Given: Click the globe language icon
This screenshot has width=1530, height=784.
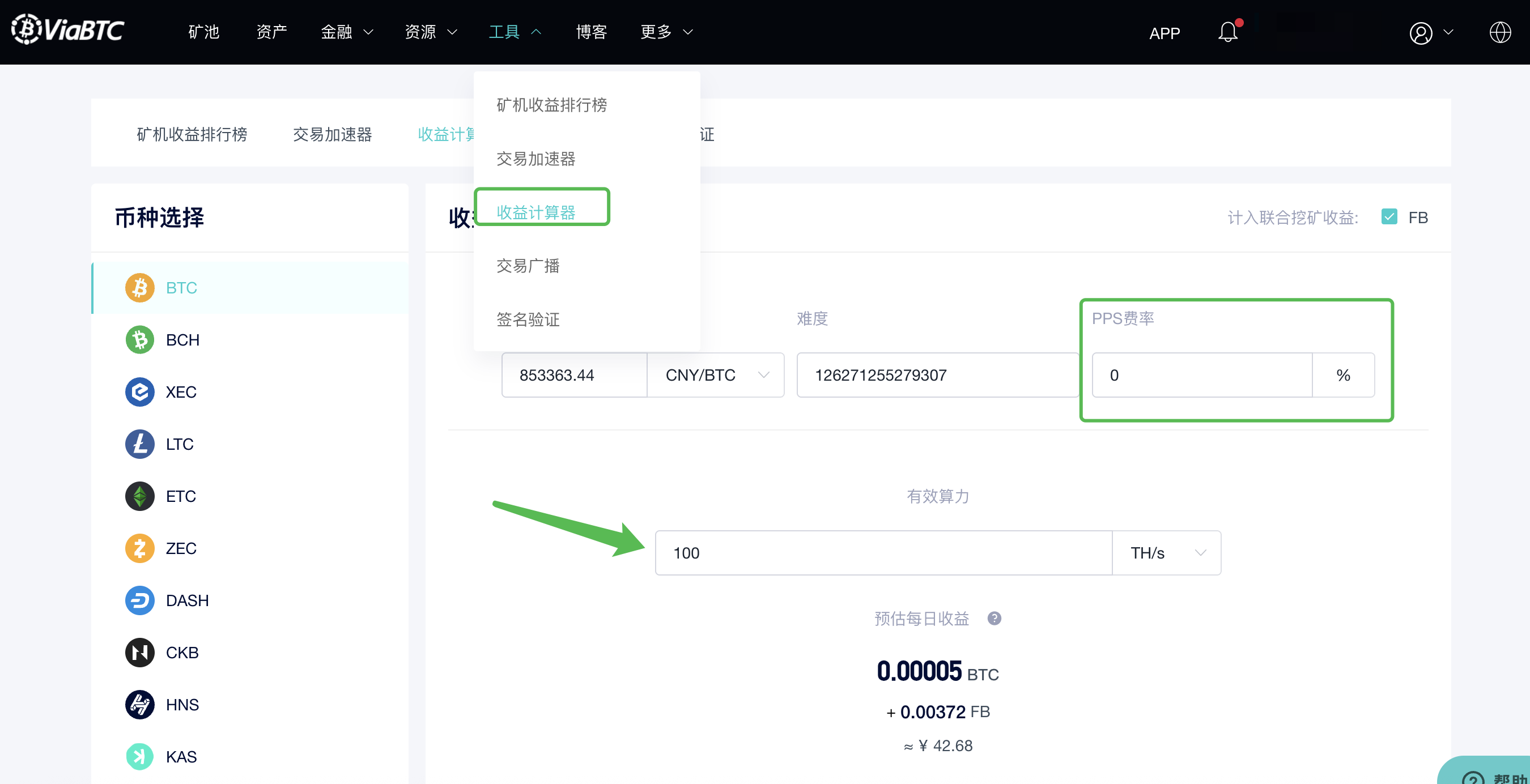Looking at the screenshot, I should tap(1501, 33).
